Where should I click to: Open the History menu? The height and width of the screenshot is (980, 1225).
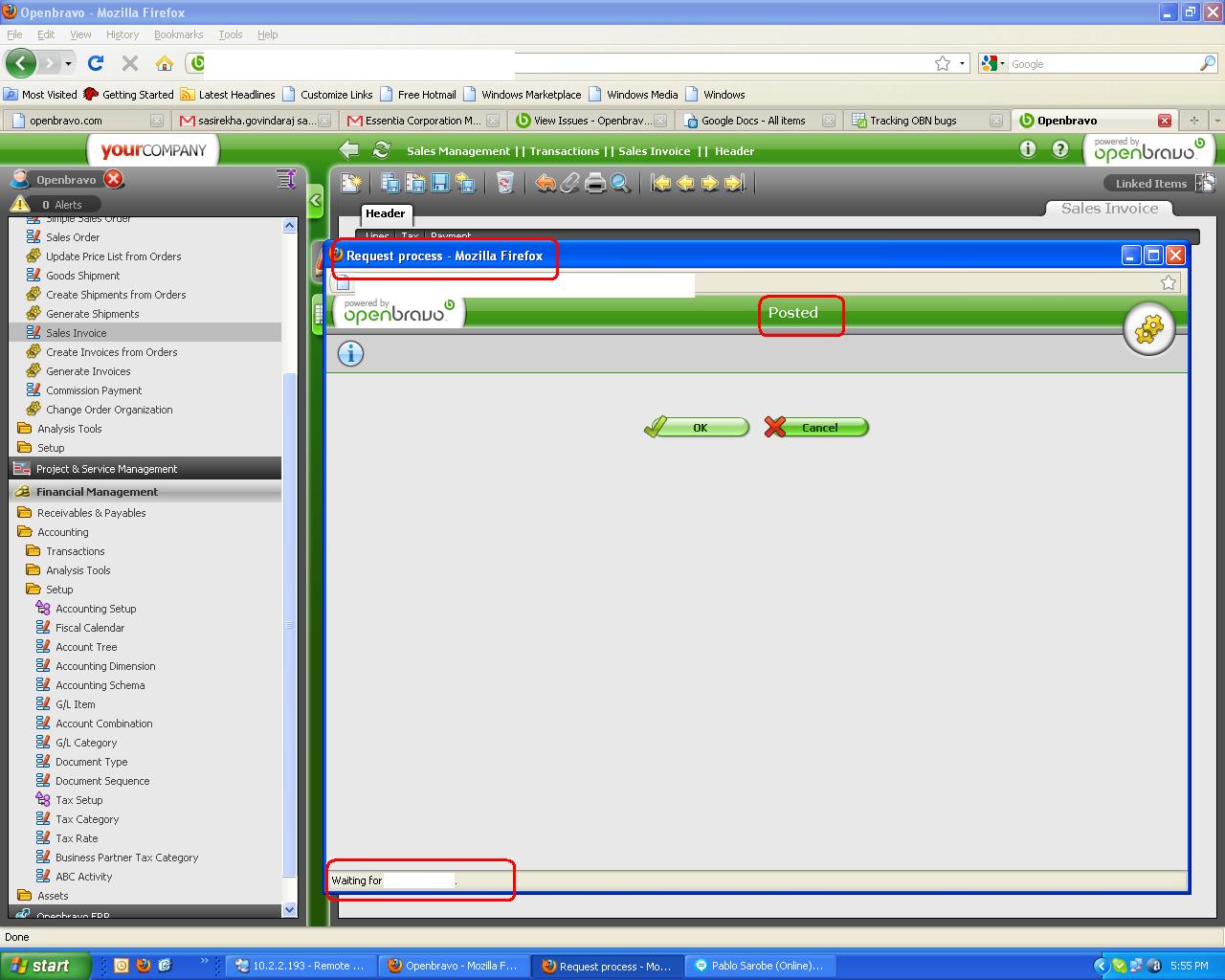pos(122,34)
